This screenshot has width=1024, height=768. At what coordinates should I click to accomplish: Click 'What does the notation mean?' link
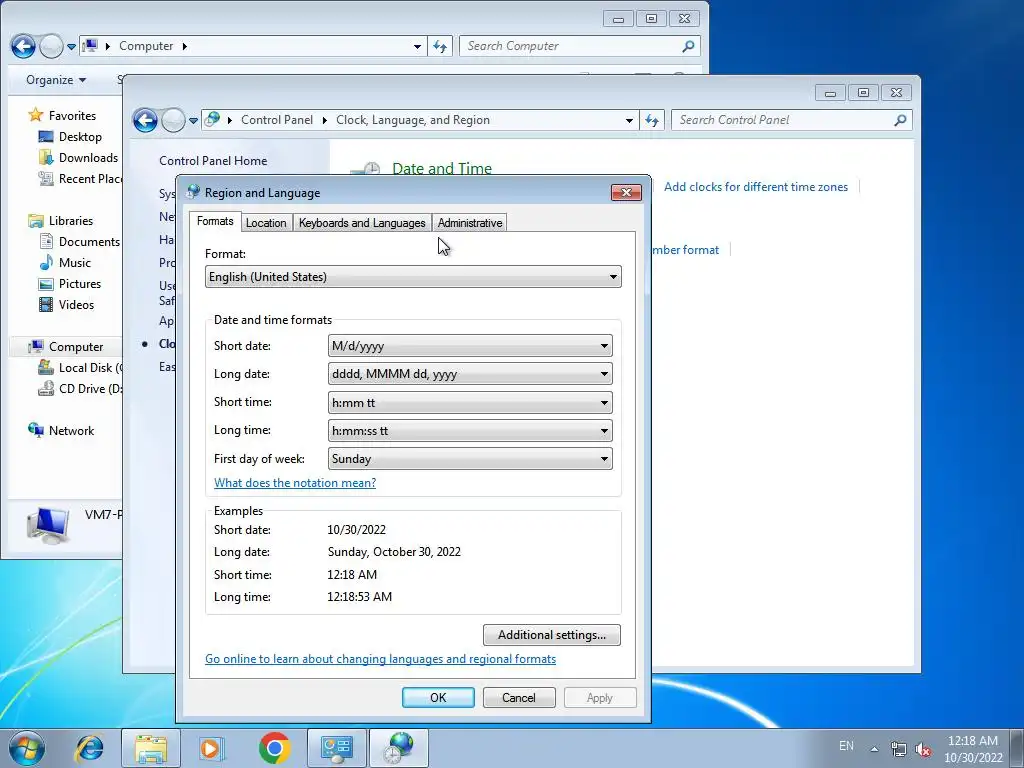click(295, 483)
